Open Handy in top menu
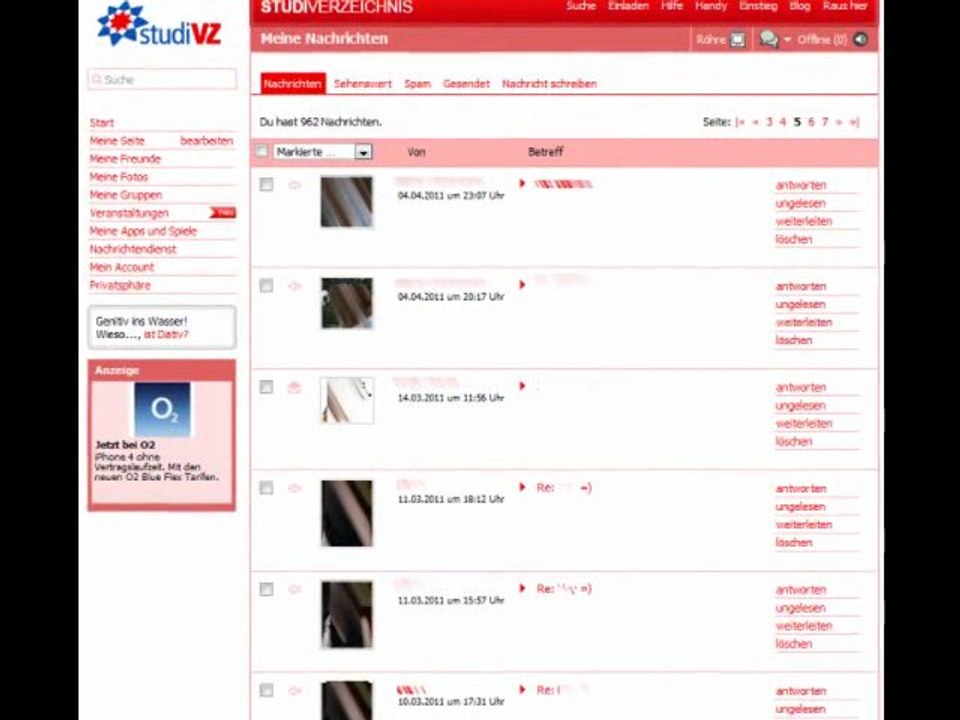 (x=711, y=6)
